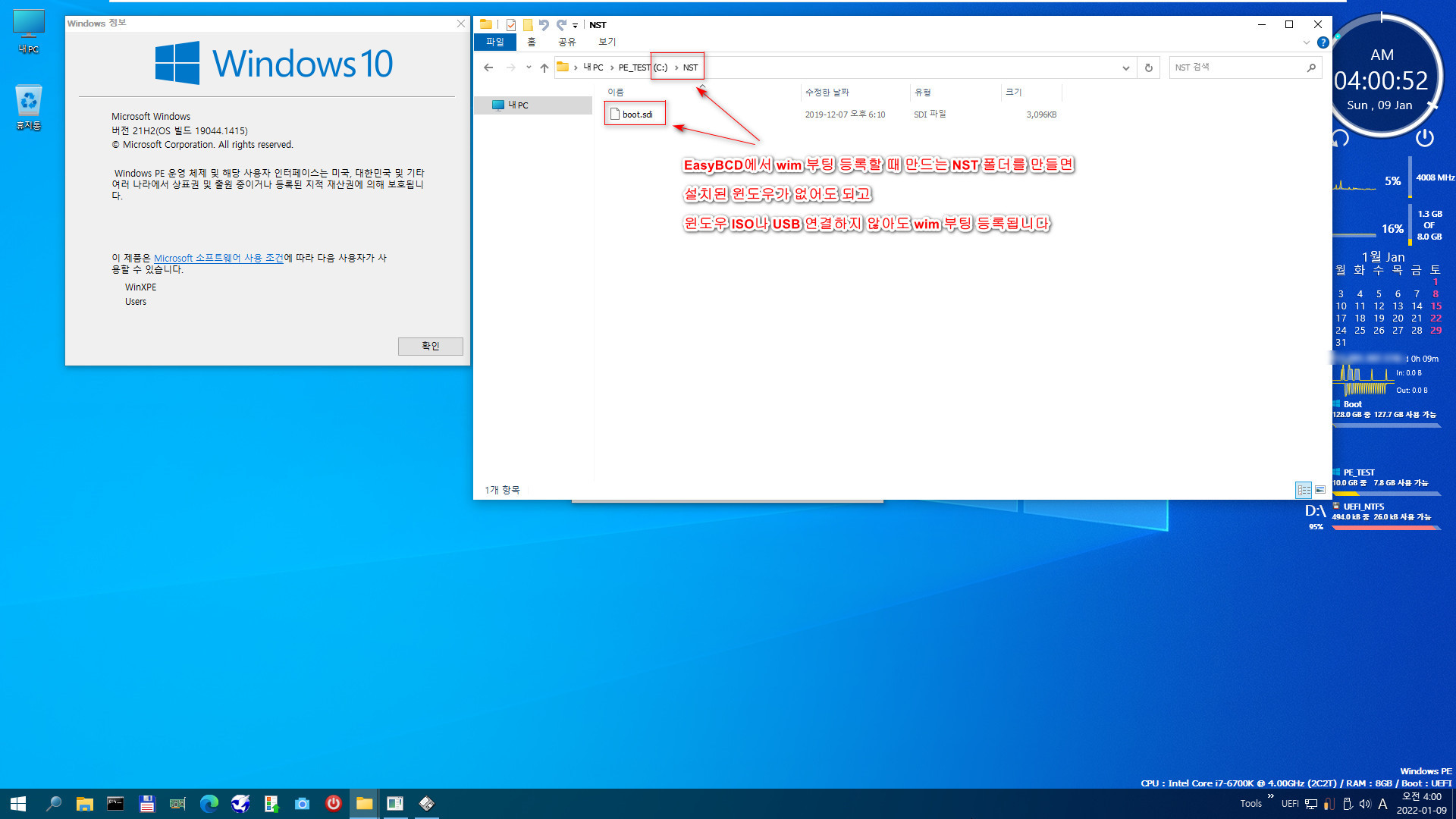Click the NST 검색 search box

[1245, 67]
